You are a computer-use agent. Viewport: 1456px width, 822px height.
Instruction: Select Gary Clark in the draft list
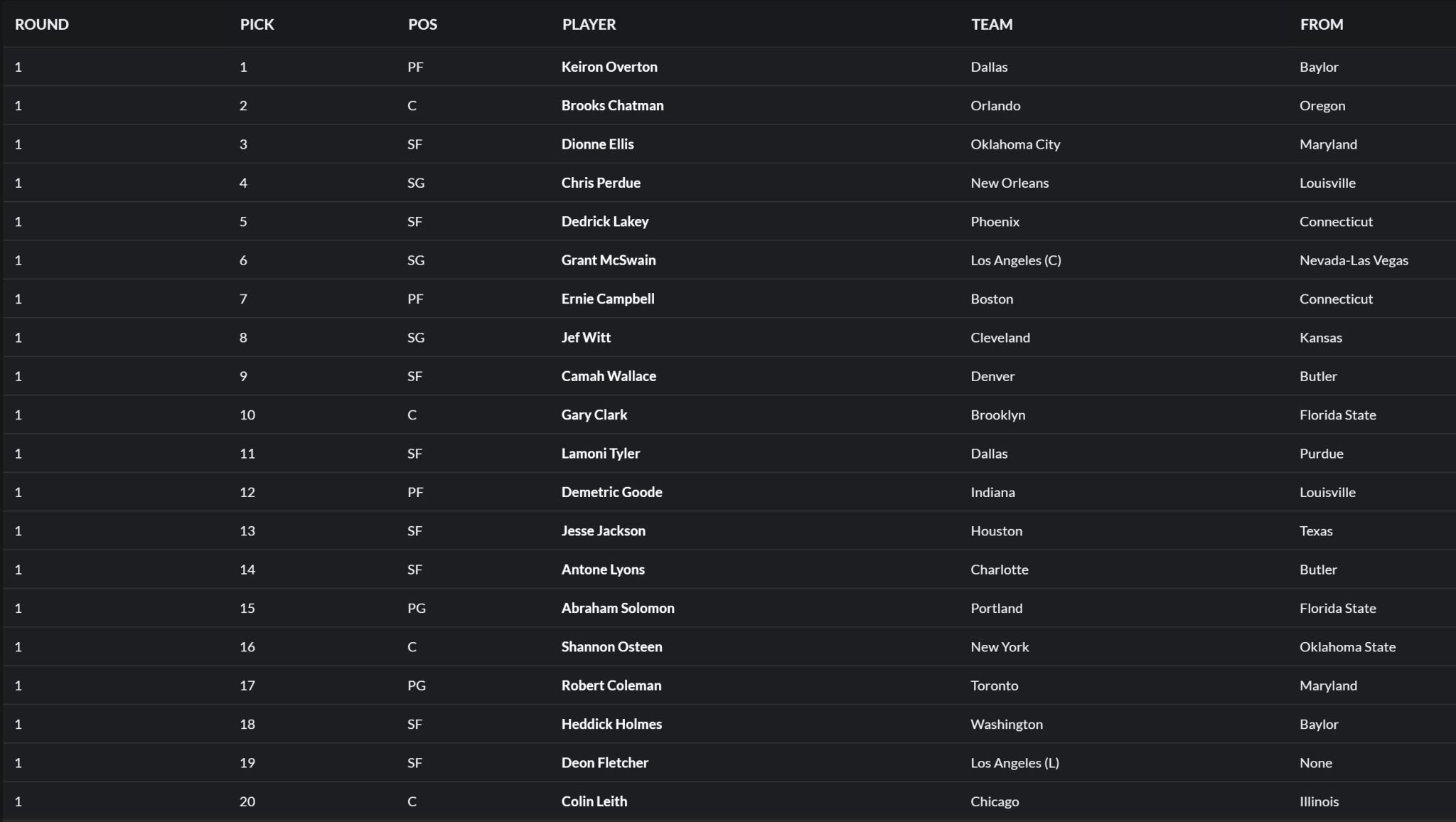[594, 415]
